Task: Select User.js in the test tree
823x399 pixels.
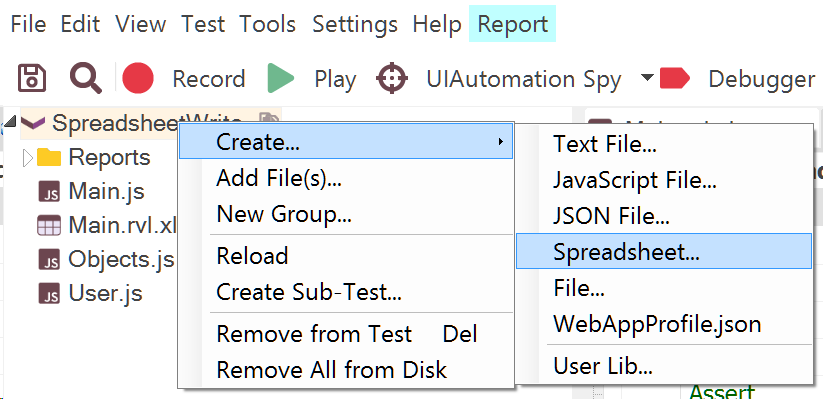Action: pyautogui.click(x=105, y=293)
